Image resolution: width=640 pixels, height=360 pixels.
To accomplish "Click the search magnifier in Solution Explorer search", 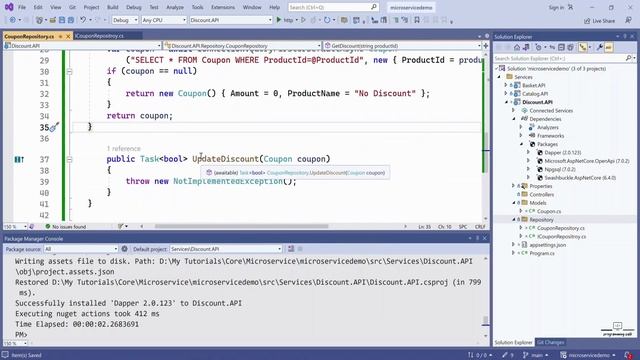I will [x=628, y=58].
